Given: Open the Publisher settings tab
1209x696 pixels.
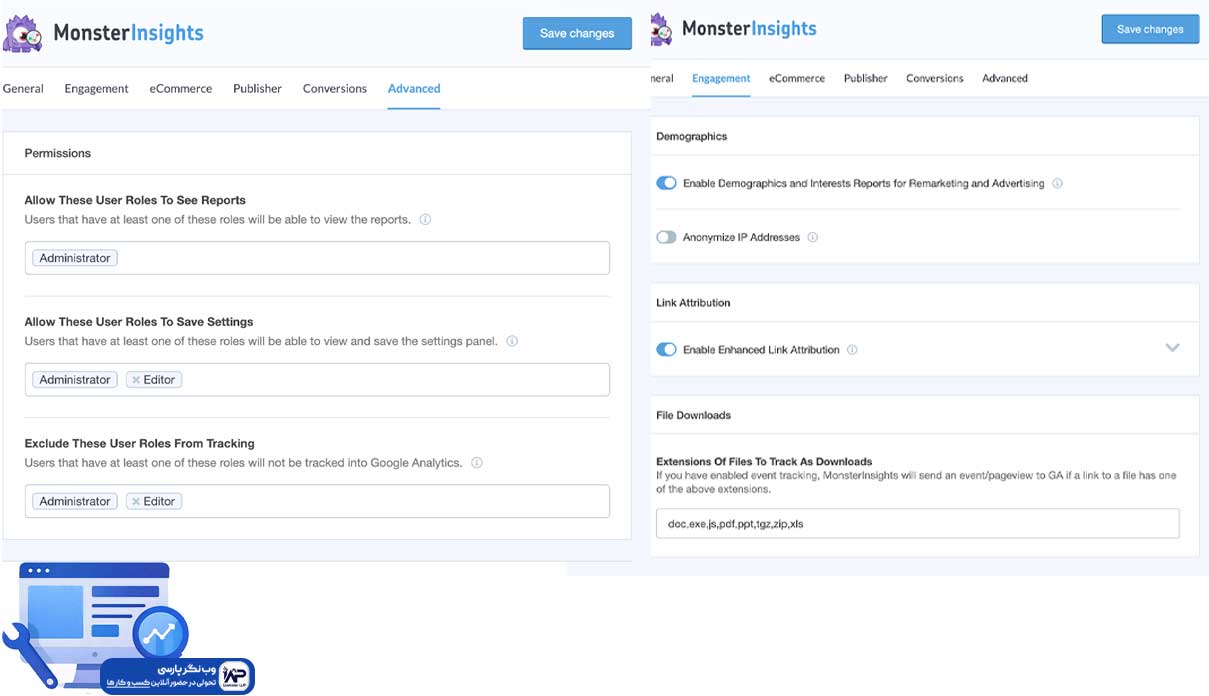Looking at the screenshot, I should pos(257,88).
